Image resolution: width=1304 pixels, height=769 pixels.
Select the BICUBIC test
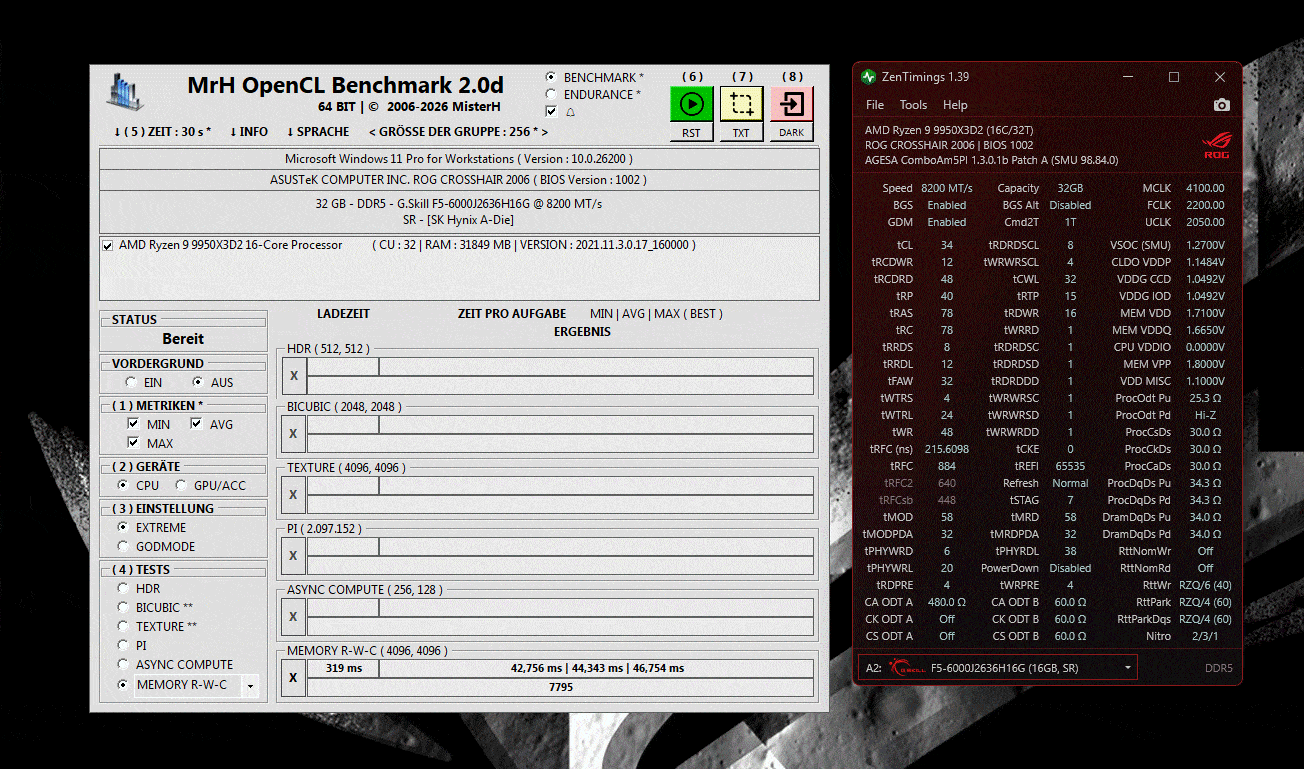click(123, 607)
